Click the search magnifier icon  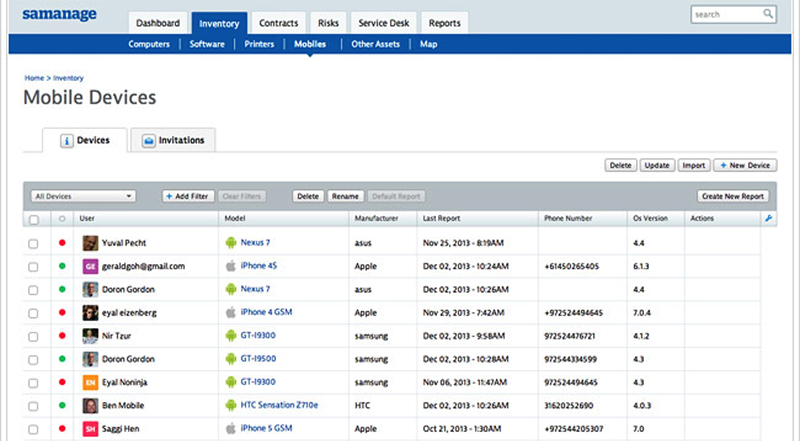pyautogui.click(x=768, y=14)
